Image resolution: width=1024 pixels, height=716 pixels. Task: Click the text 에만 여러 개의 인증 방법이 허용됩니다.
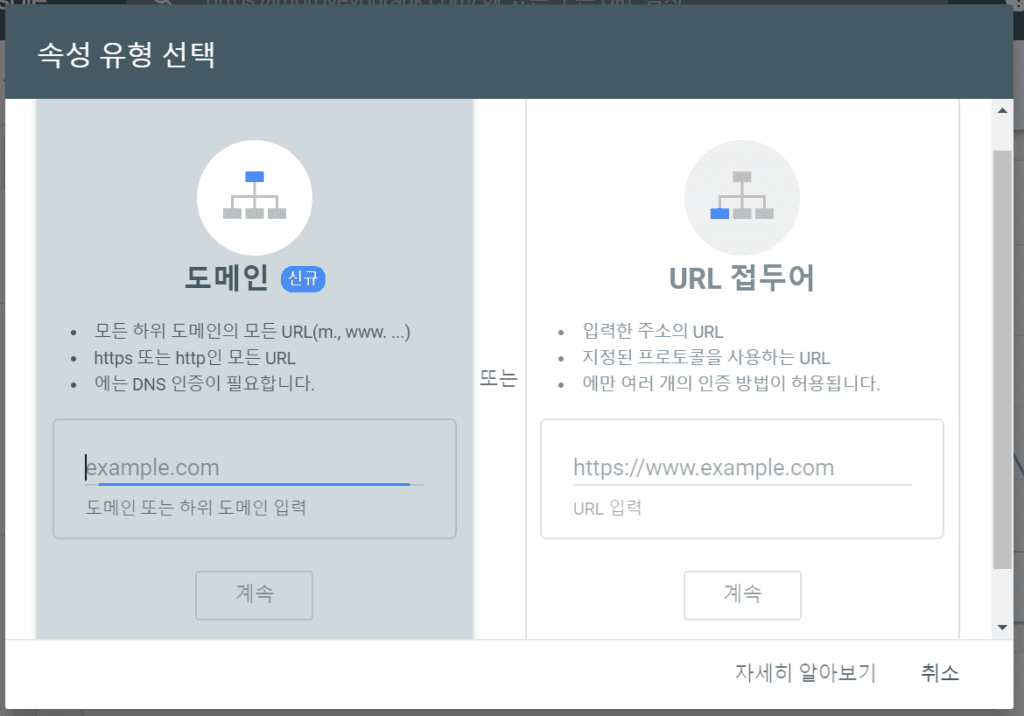point(731,383)
